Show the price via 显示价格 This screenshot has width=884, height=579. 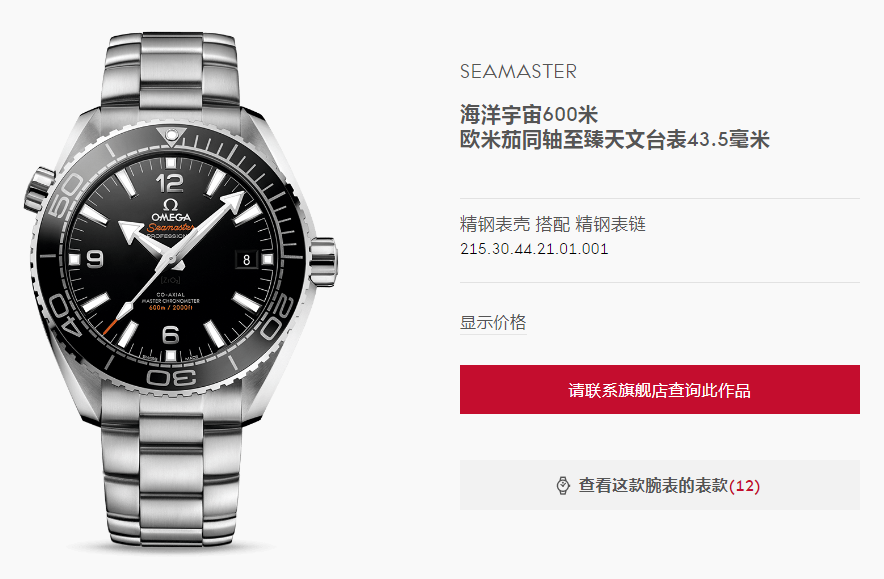493,322
